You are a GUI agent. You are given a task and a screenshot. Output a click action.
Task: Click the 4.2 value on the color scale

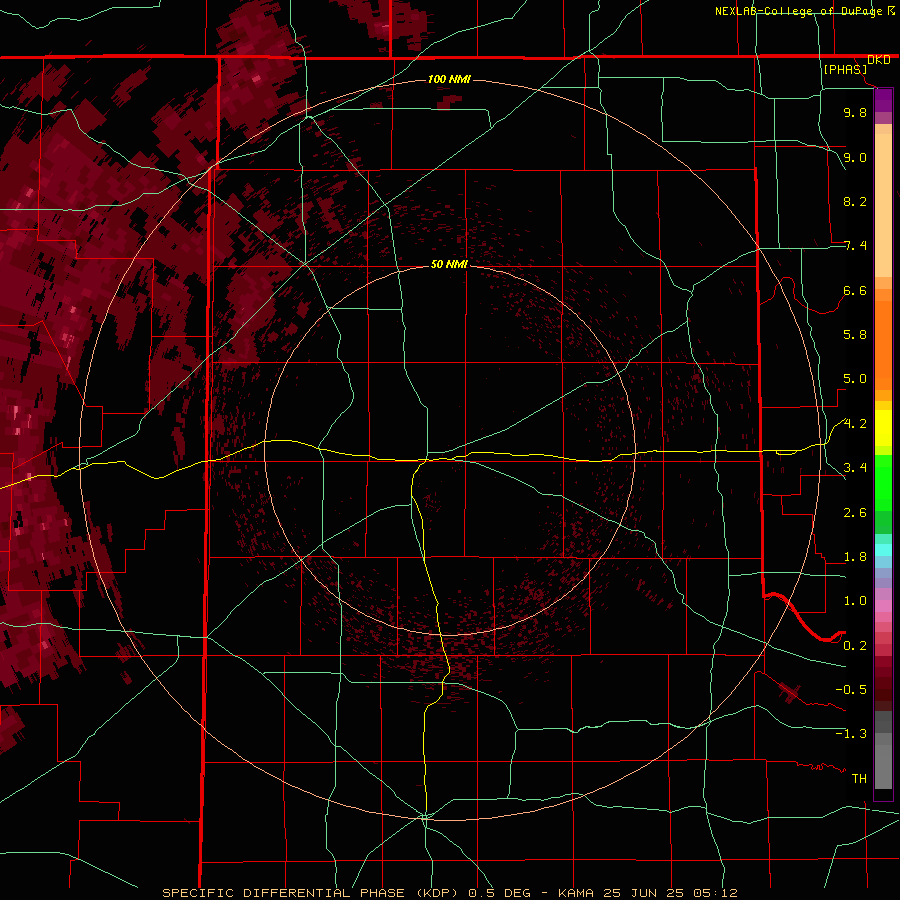855,424
